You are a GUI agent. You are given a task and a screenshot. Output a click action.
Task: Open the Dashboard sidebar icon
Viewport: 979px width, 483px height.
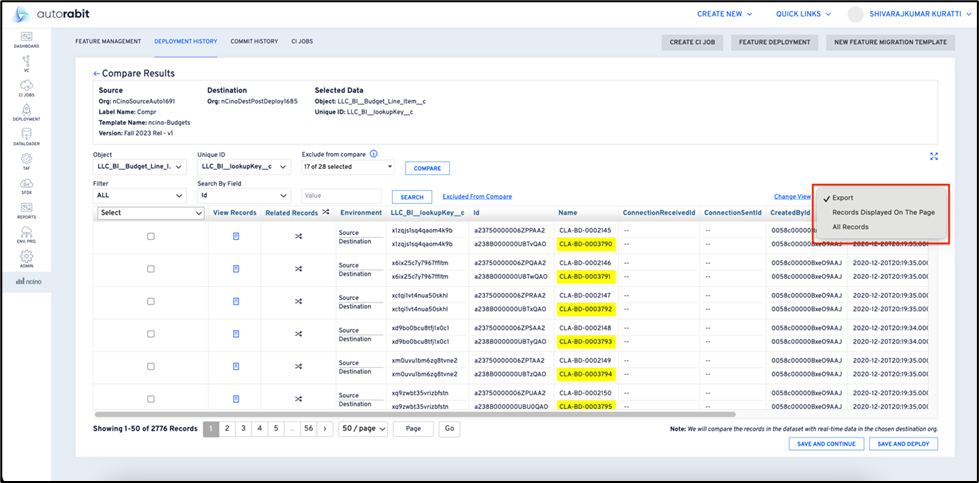[x=26, y=40]
